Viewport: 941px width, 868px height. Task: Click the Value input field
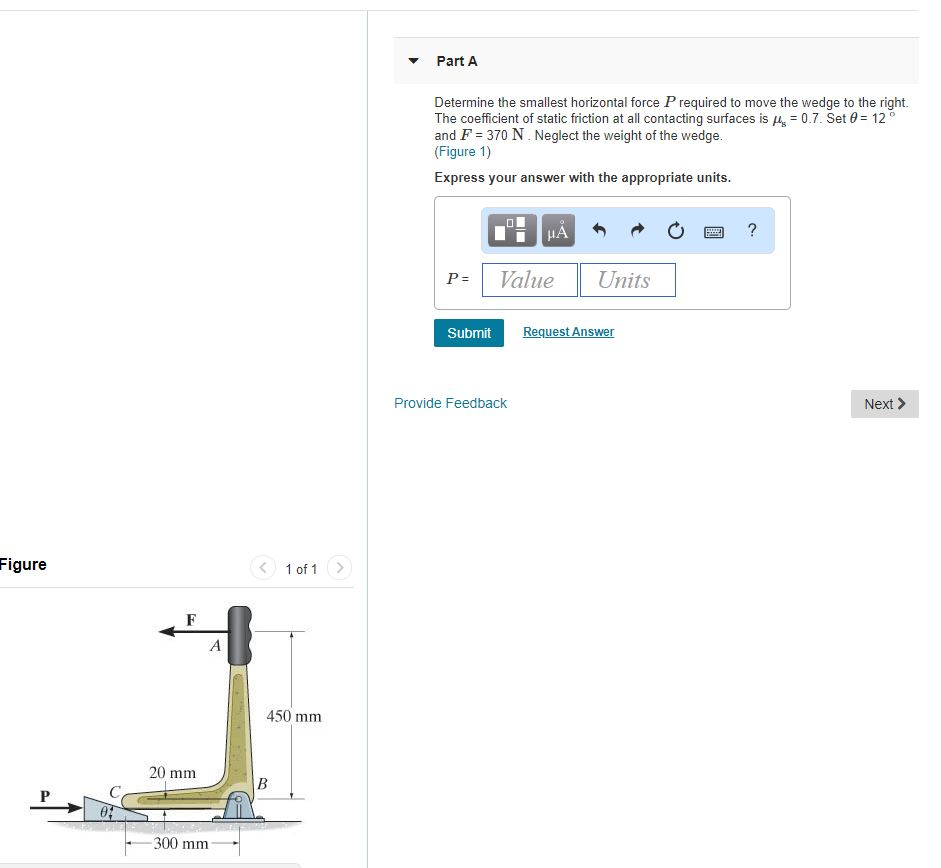pos(529,279)
